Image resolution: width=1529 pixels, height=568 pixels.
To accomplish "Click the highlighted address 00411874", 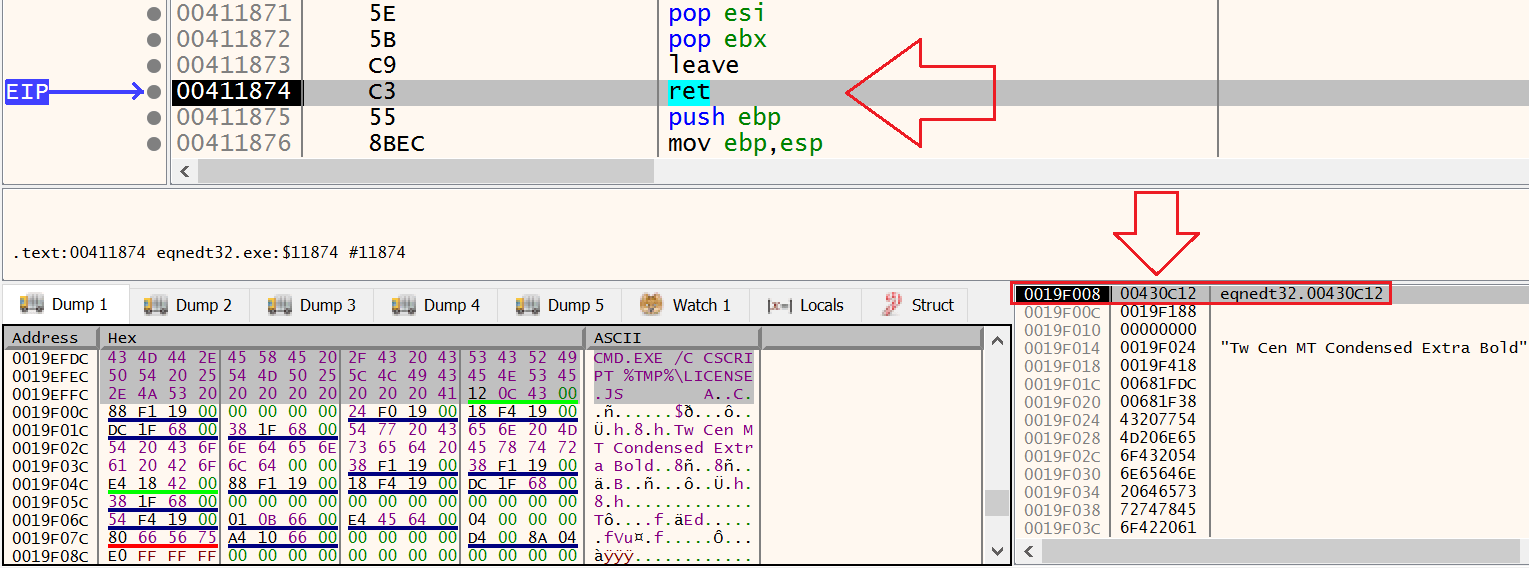I will coord(236,92).
